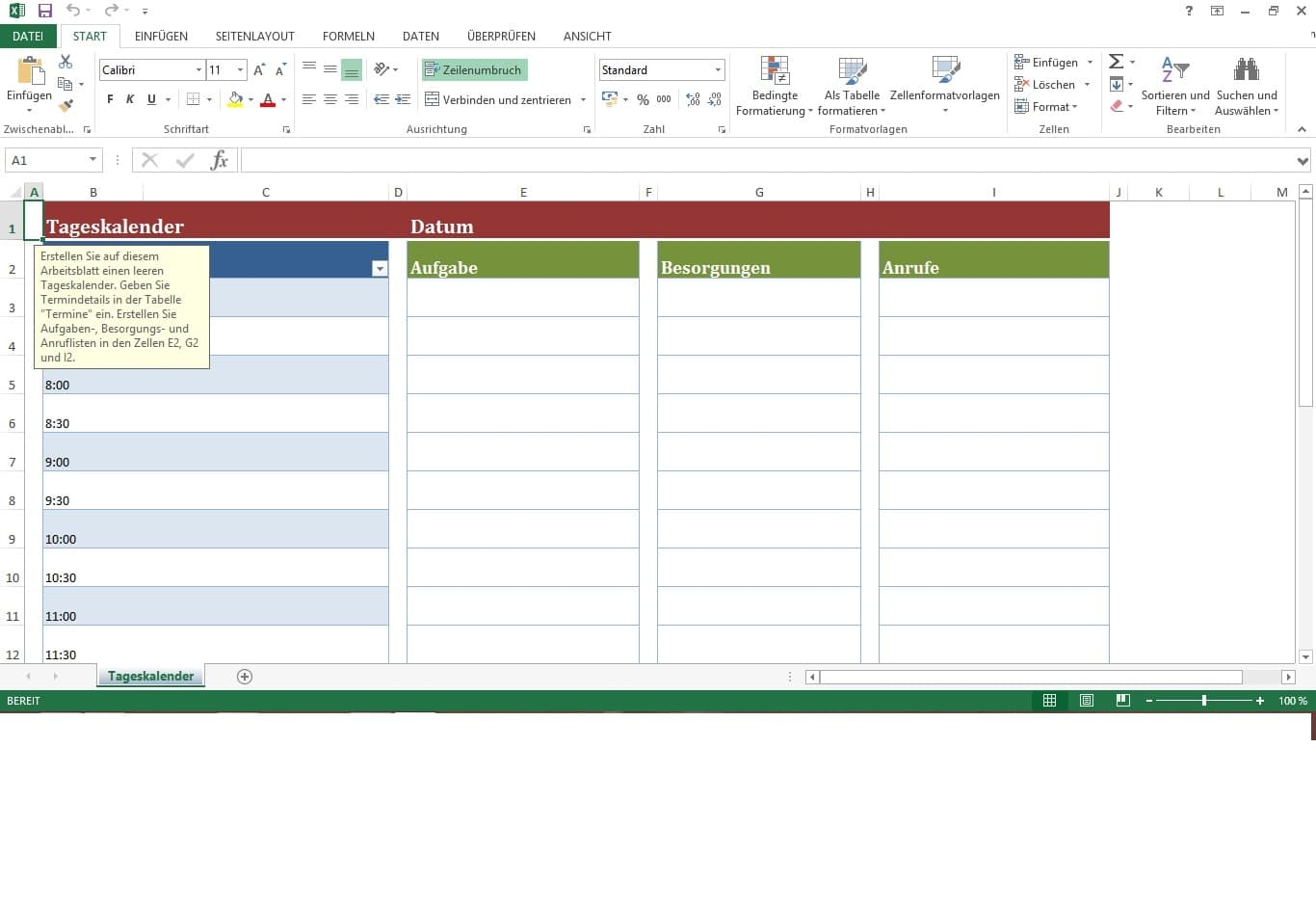Viewport: 1316px width, 908px height.
Task: Open the DATEI menu
Action: pyautogui.click(x=28, y=36)
